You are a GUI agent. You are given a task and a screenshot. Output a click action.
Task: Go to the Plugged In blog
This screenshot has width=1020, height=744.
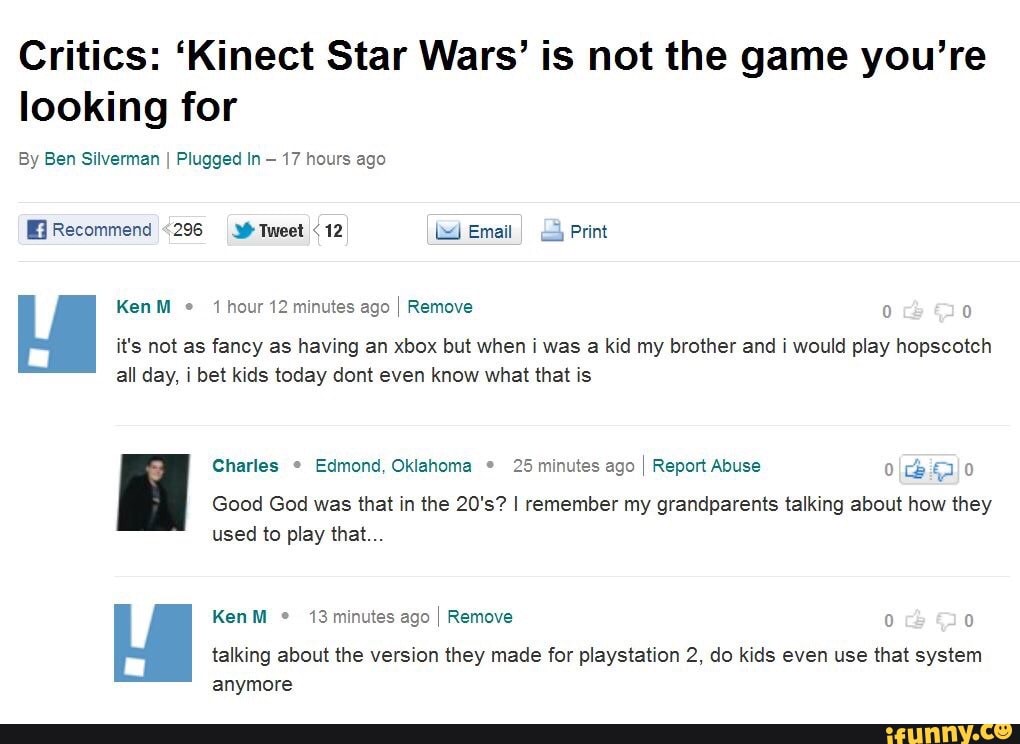pos(218,159)
